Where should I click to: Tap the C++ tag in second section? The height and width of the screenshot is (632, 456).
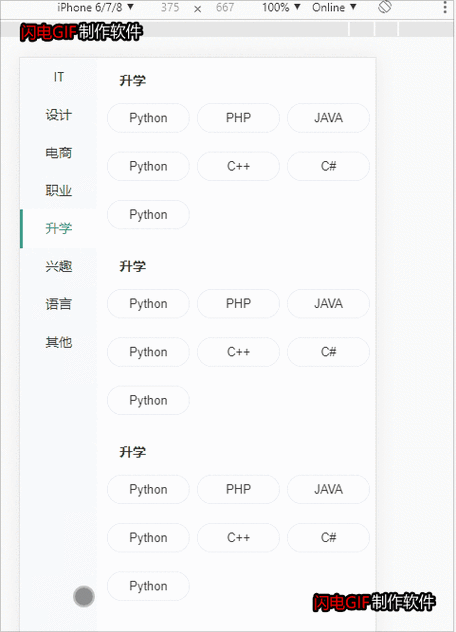(x=238, y=352)
